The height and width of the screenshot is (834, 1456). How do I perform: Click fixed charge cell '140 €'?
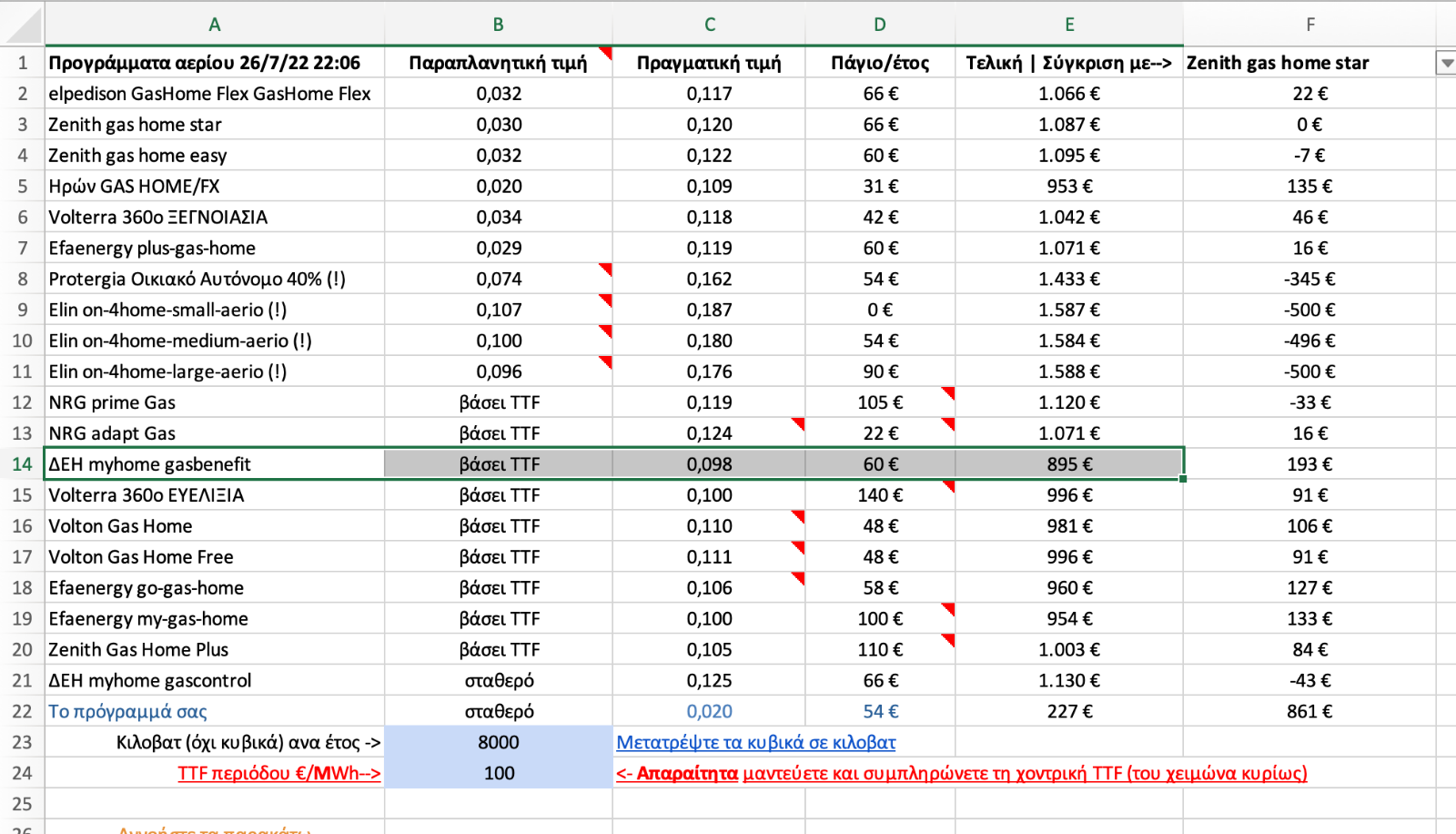tap(880, 495)
